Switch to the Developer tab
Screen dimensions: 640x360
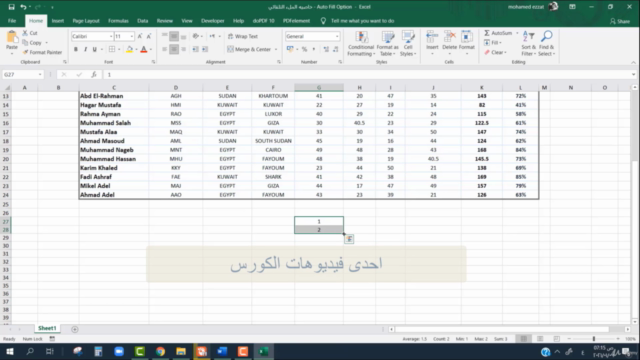[212, 21]
